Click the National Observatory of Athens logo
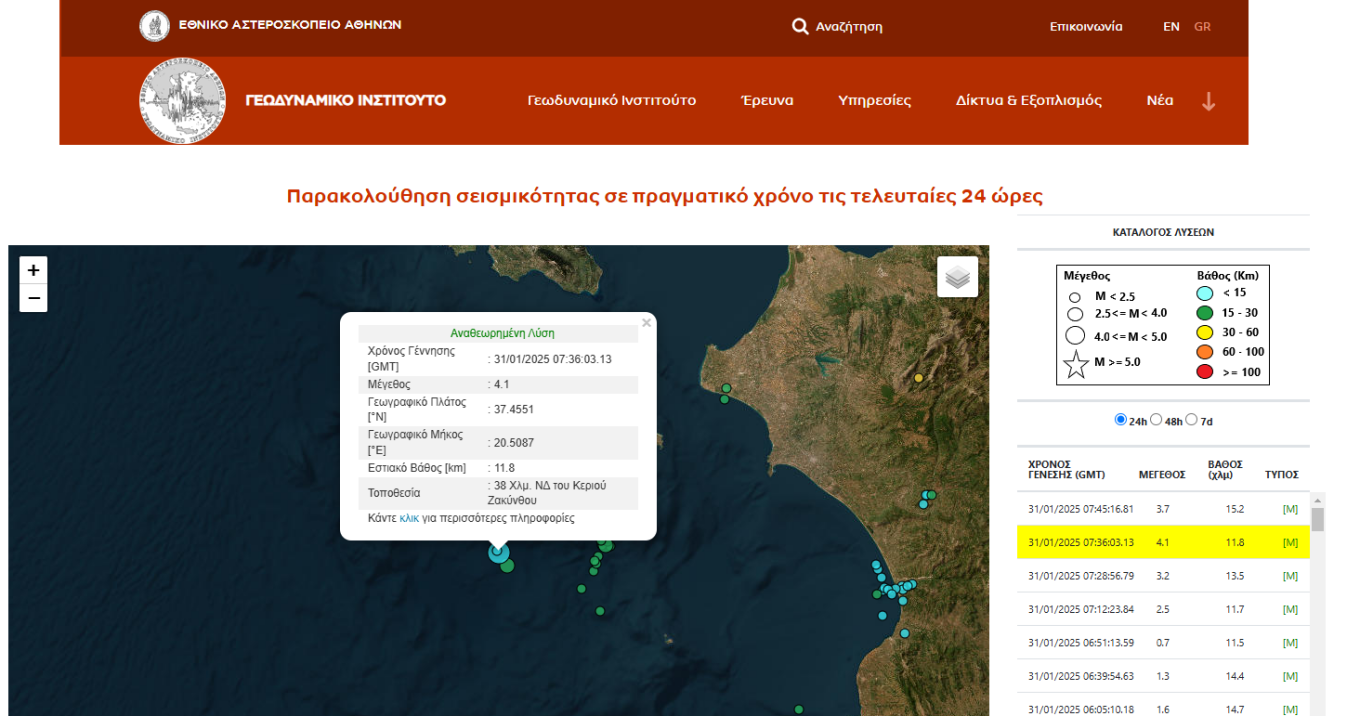Screen dimensions: 1360x716 click(x=154, y=26)
